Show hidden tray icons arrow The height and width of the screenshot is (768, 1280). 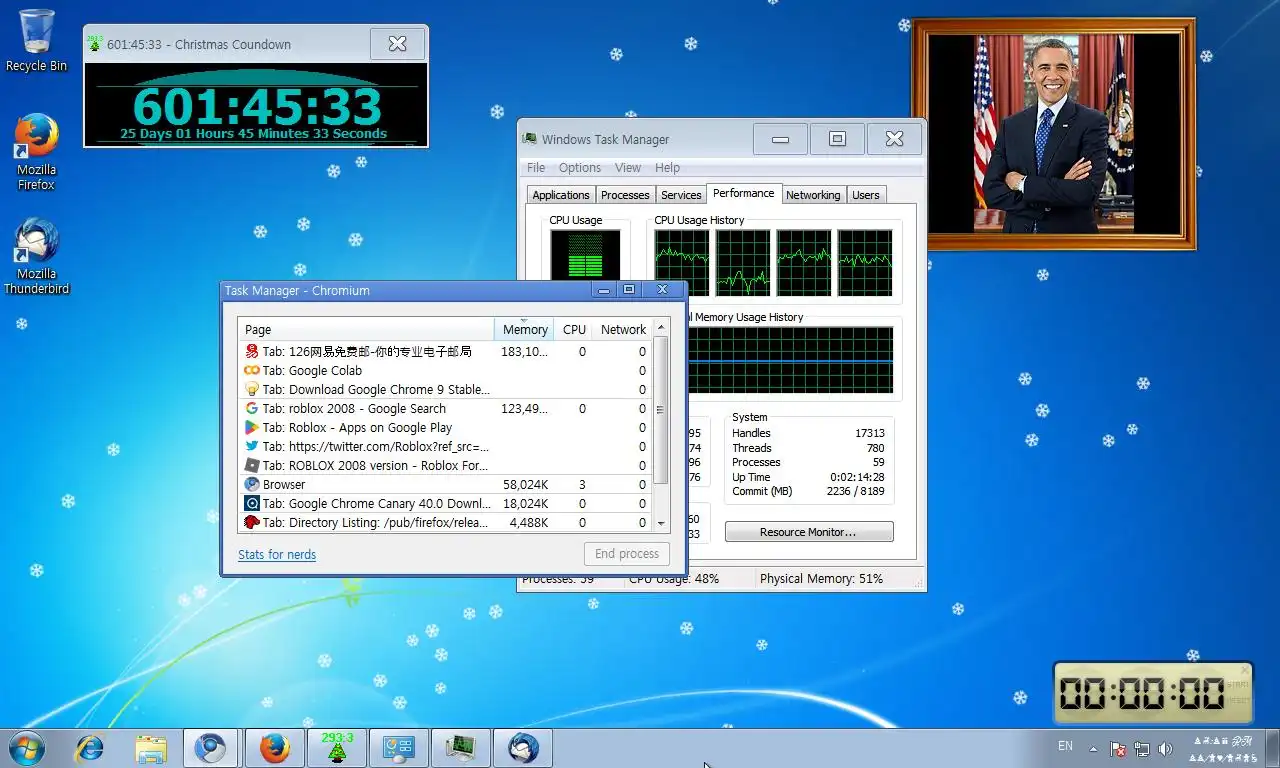click(1094, 749)
